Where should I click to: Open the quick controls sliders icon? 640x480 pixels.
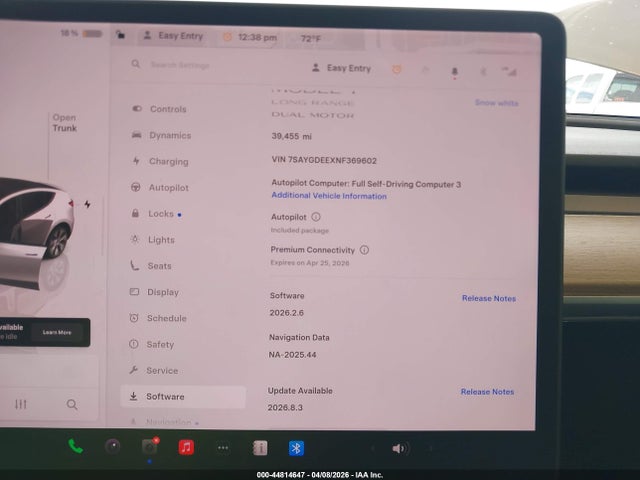point(20,404)
